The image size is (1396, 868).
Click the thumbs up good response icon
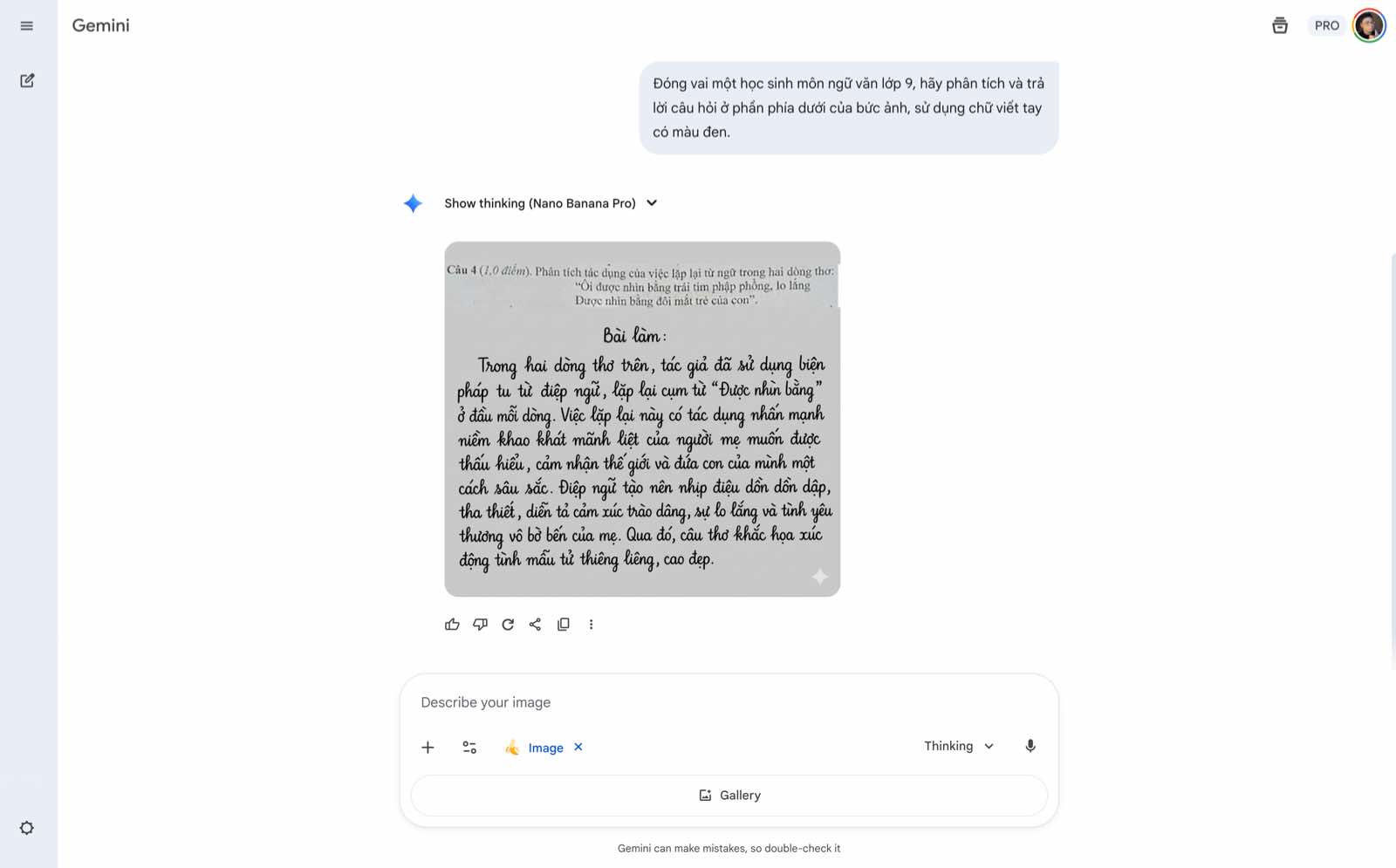[x=452, y=625]
